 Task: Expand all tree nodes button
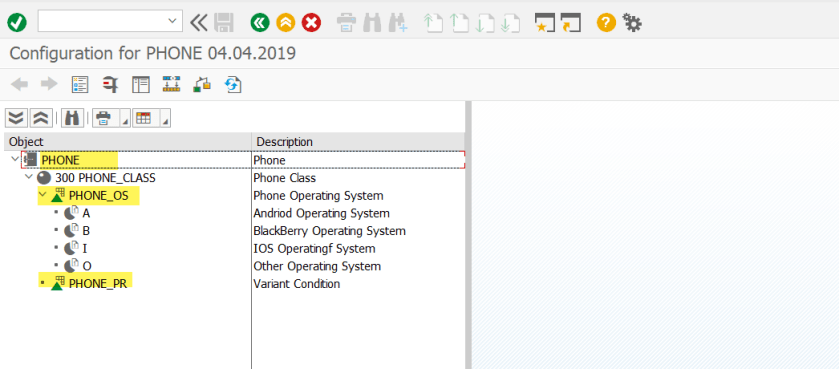point(16,118)
